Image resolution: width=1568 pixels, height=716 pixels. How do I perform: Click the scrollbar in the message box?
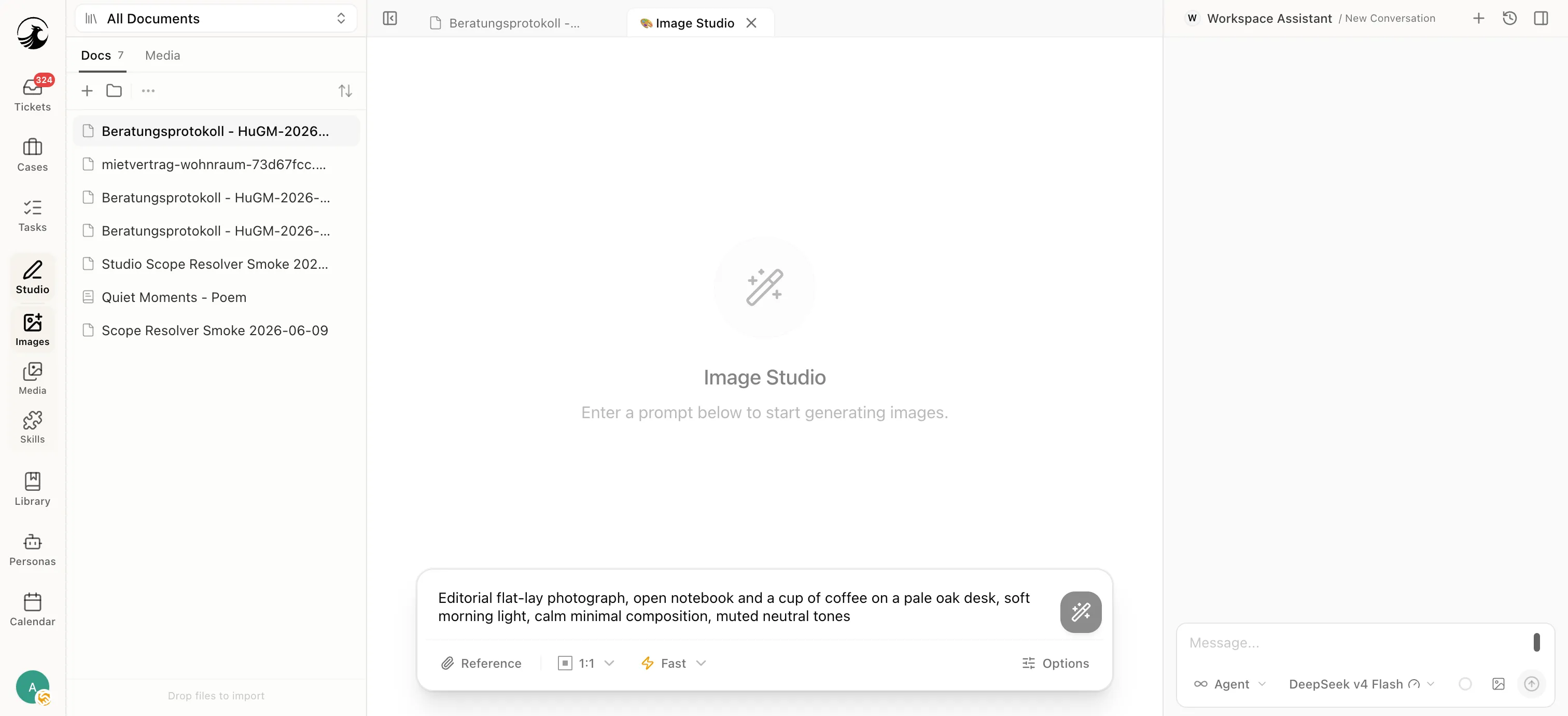pos(1536,643)
